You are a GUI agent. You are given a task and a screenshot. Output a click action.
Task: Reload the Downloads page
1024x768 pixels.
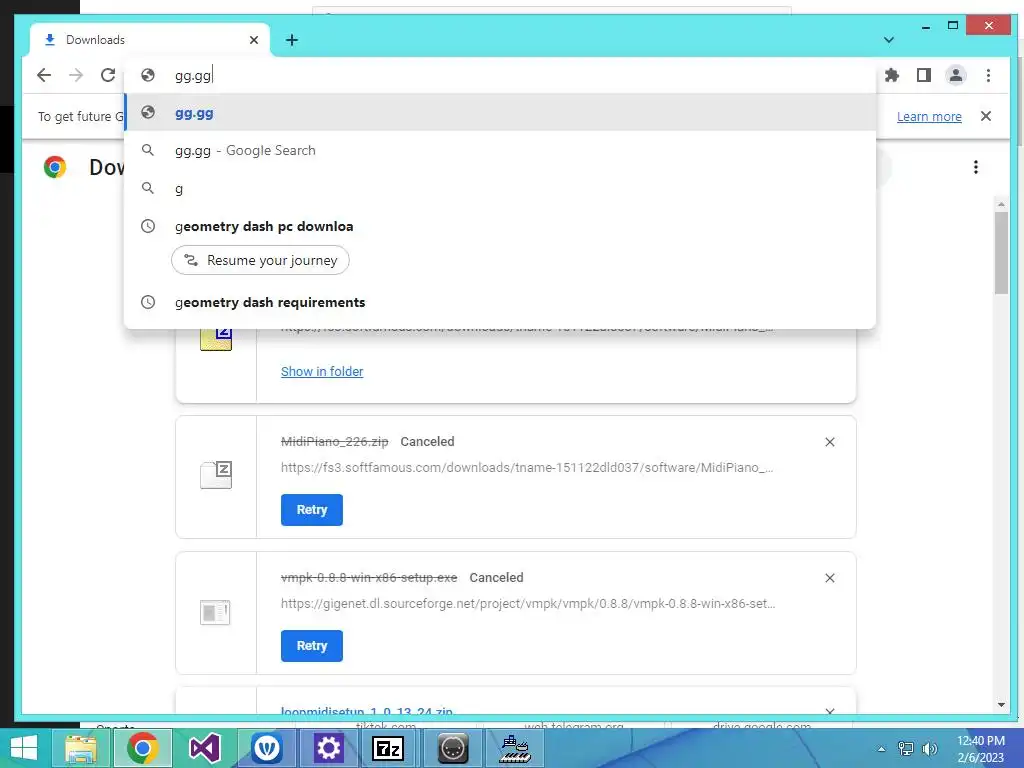[x=108, y=75]
